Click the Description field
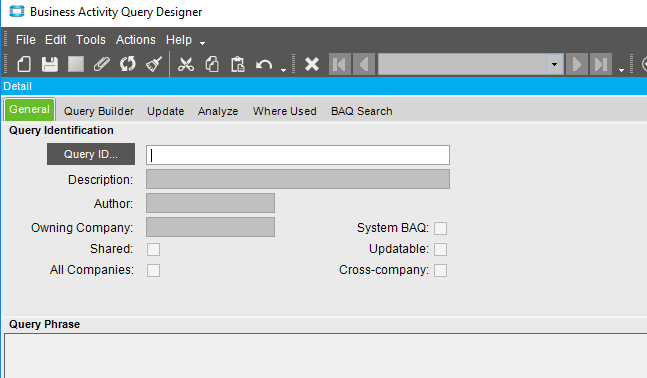 coord(298,179)
